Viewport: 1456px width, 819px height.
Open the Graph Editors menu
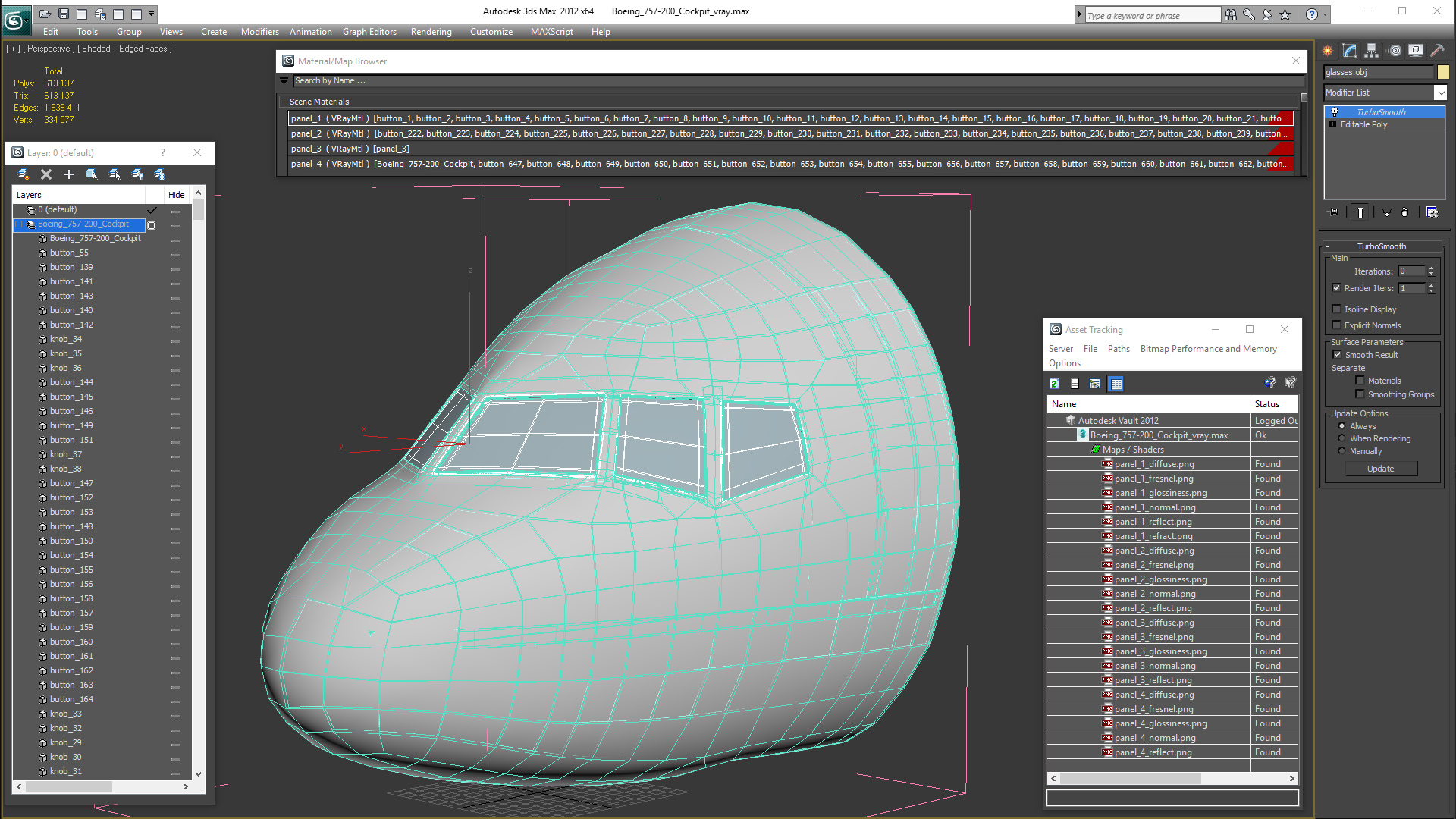pyautogui.click(x=369, y=32)
